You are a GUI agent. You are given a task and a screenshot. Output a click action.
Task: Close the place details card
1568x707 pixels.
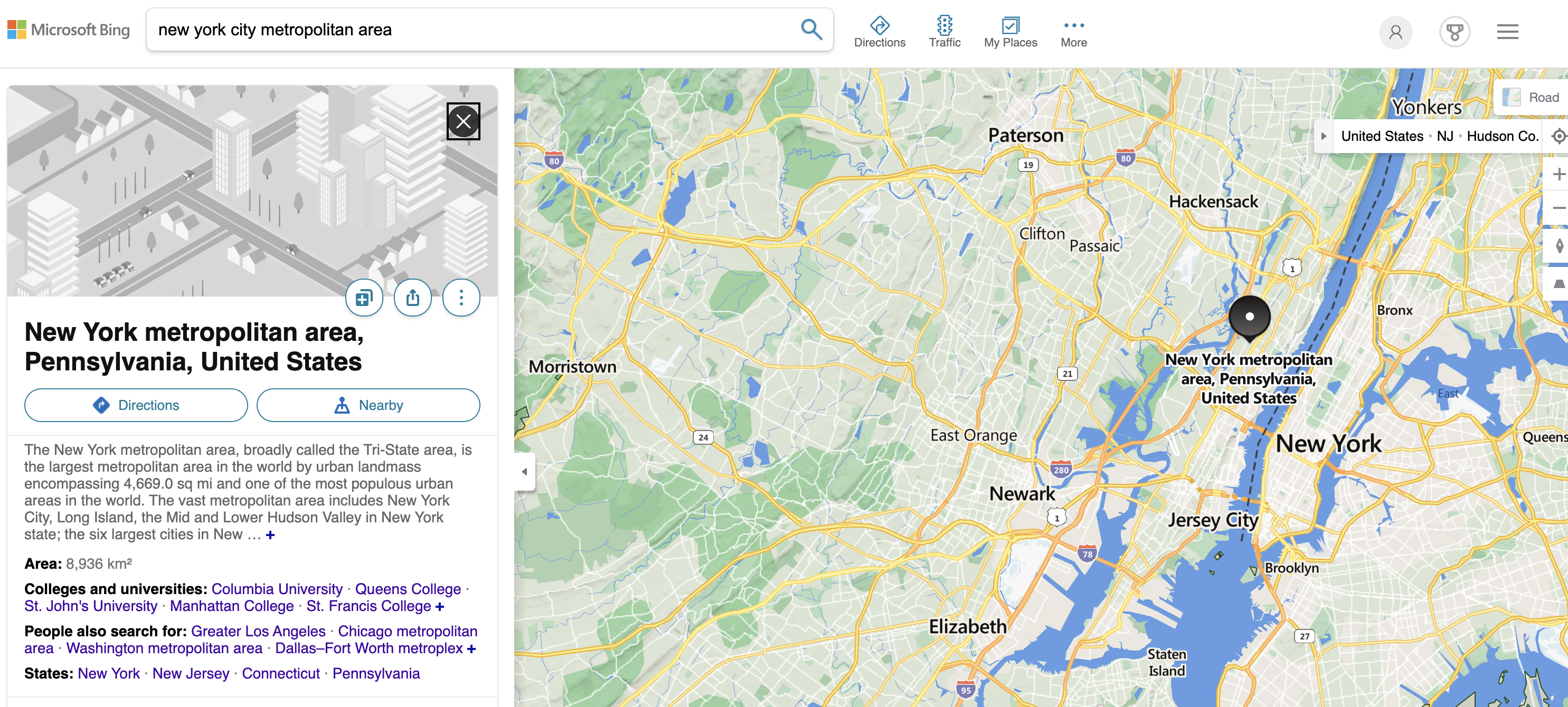coord(463,121)
